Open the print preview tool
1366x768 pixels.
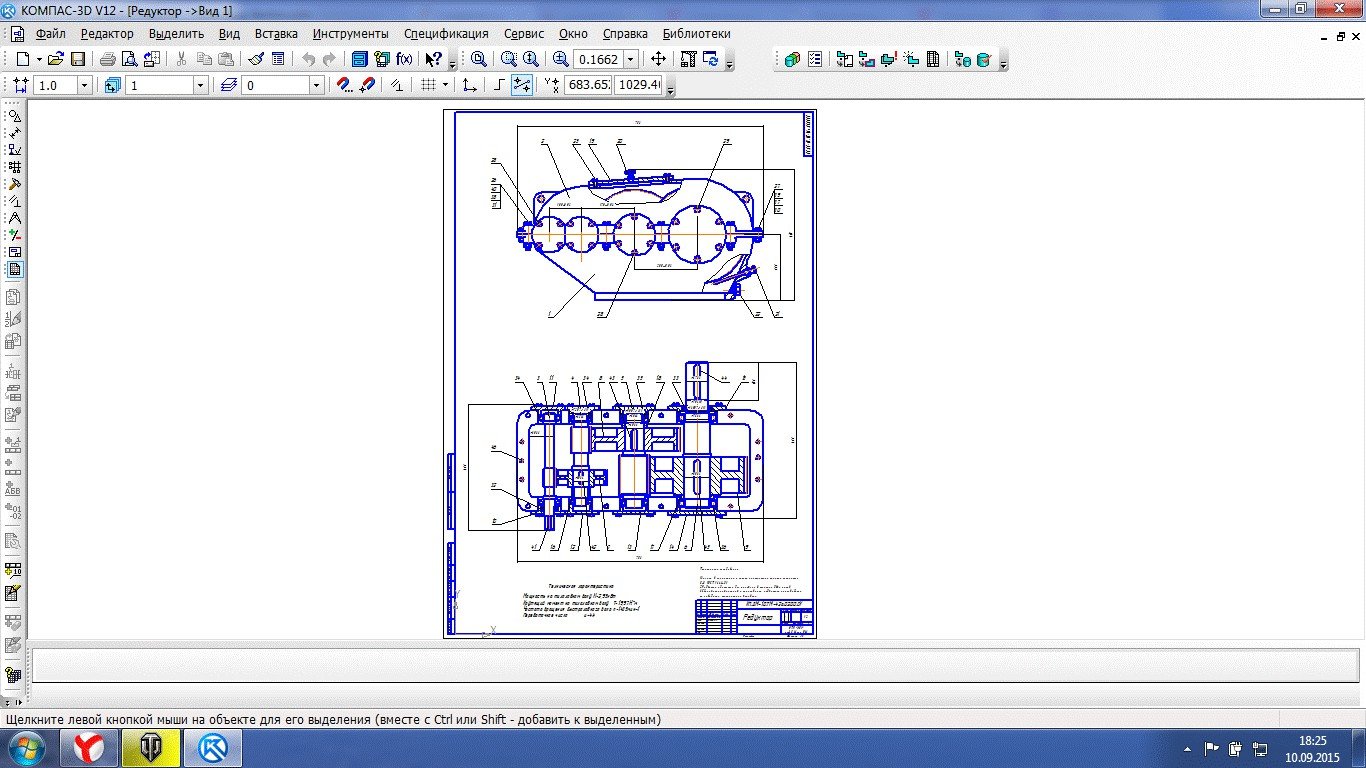click(129, 59)
